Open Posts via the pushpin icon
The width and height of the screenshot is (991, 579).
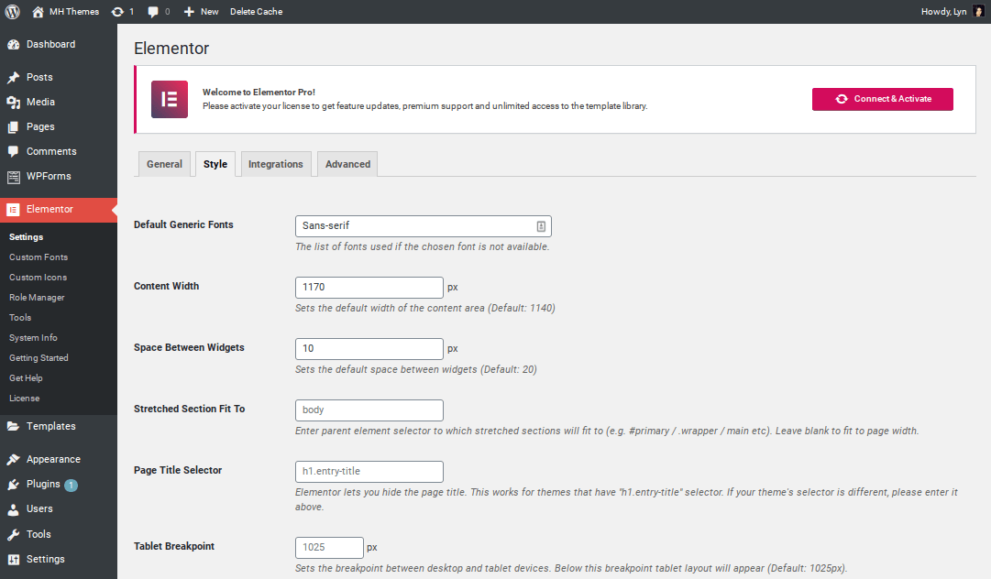tap(14, 76)
